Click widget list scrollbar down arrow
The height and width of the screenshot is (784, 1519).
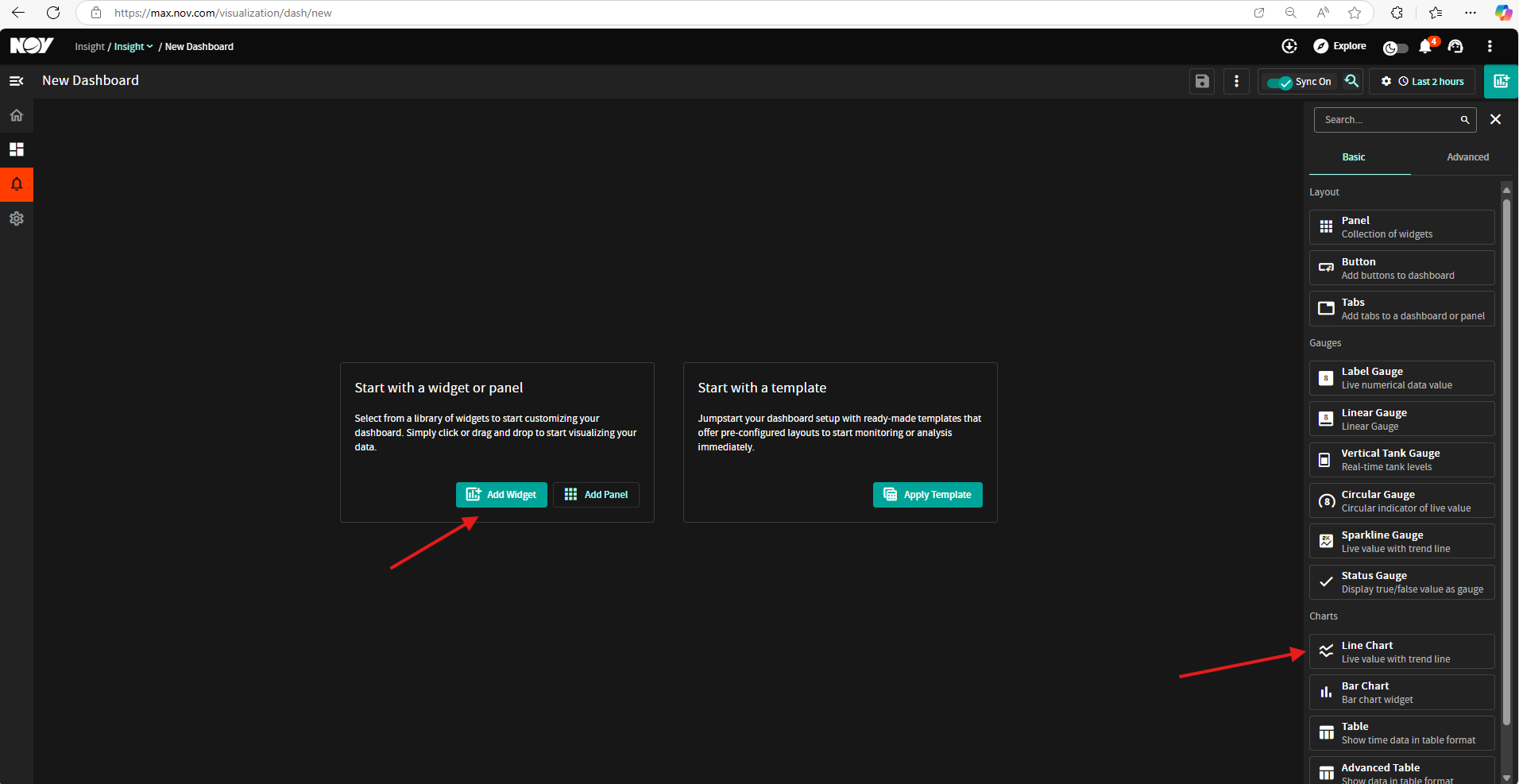1506,778
